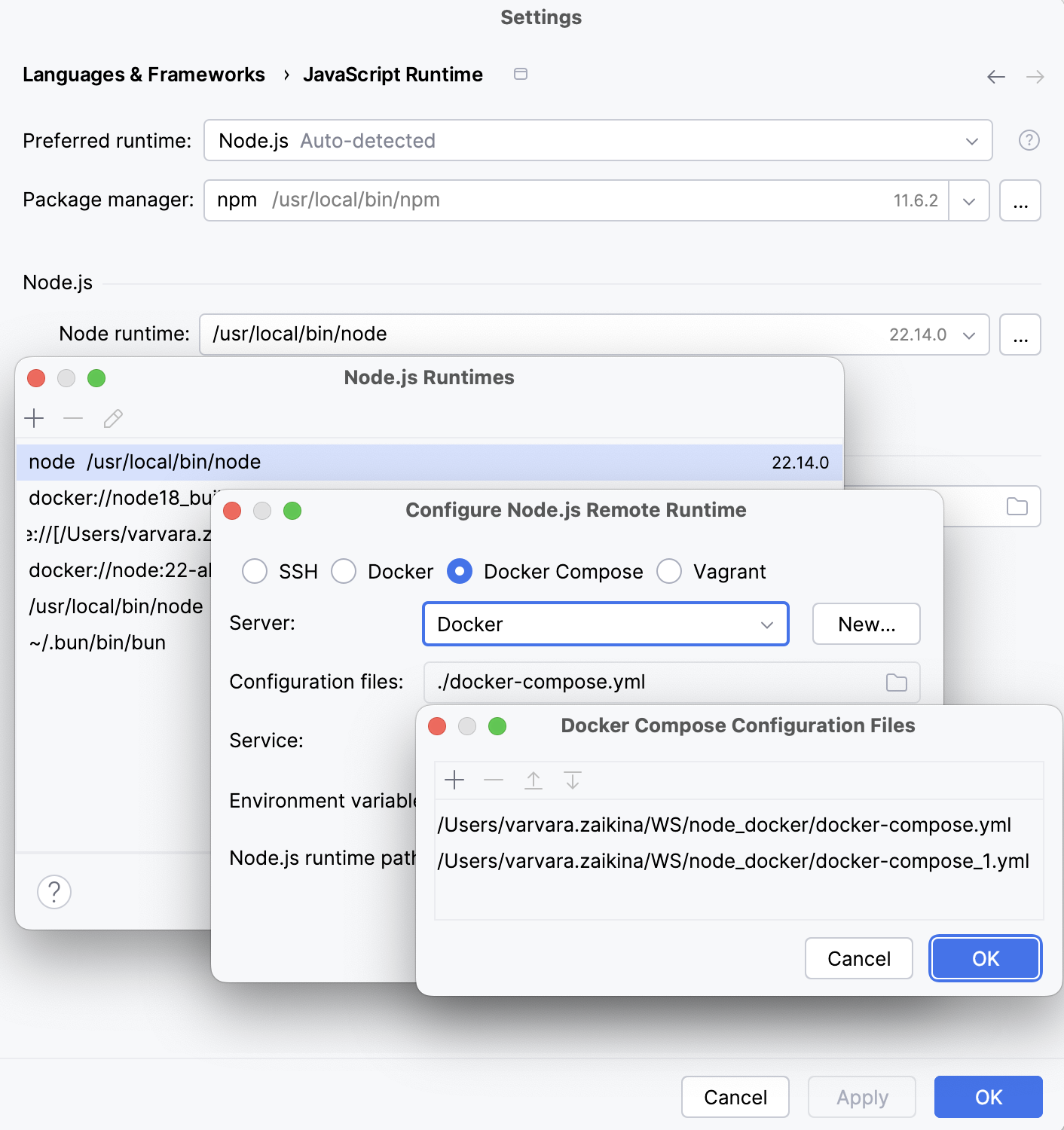This screenshot has width=1064, height=1130.
Task: Apply the settings changes
Action: coord(861,1097)
